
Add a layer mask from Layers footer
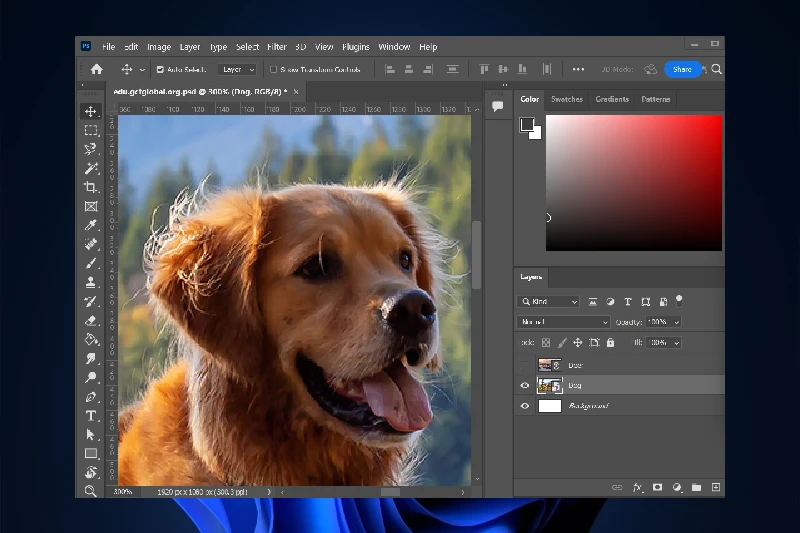pyautogui.click(x=657, y=488)
